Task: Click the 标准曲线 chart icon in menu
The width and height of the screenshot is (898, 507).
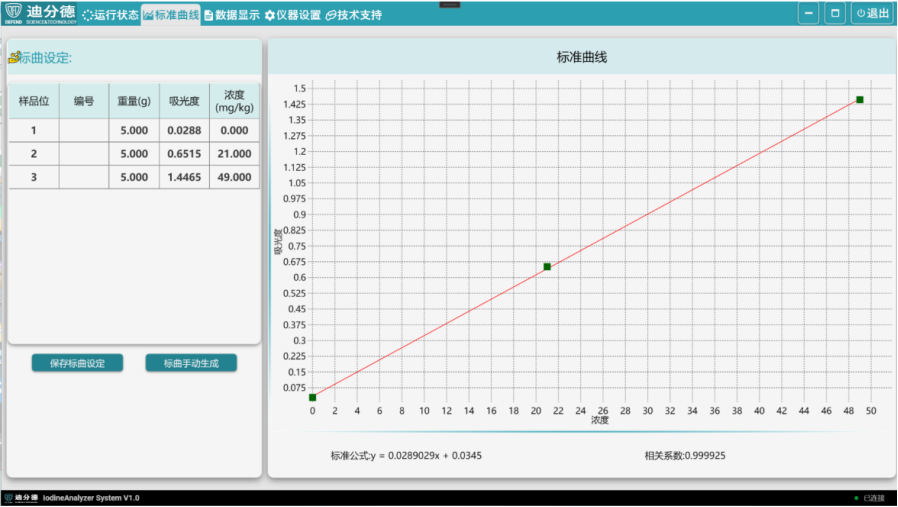Action: tap(148, 15)
